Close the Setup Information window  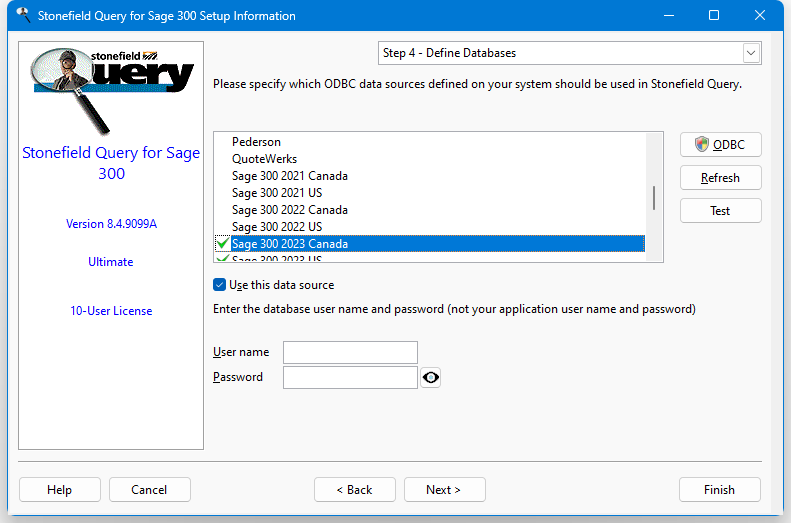[x=760, y=16]
